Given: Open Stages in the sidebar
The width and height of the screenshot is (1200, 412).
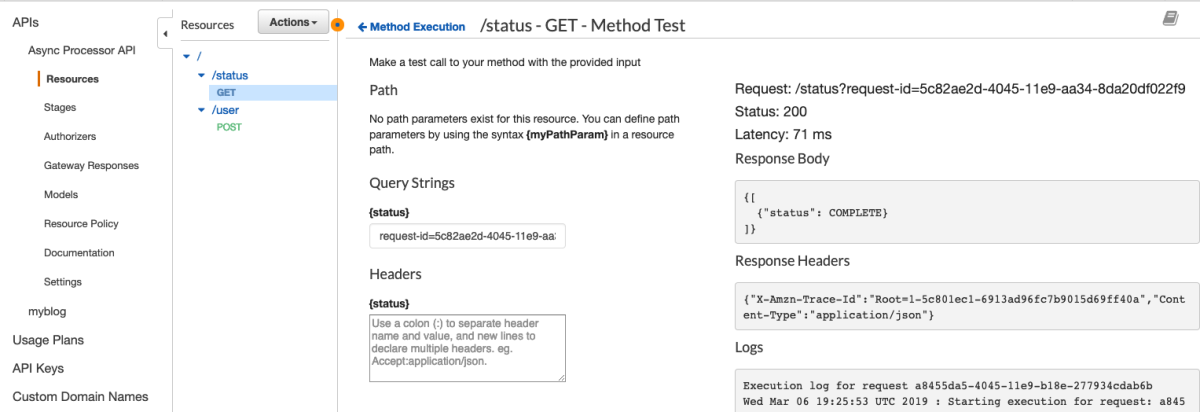Looking at the screenshot, I should [60, 107].
